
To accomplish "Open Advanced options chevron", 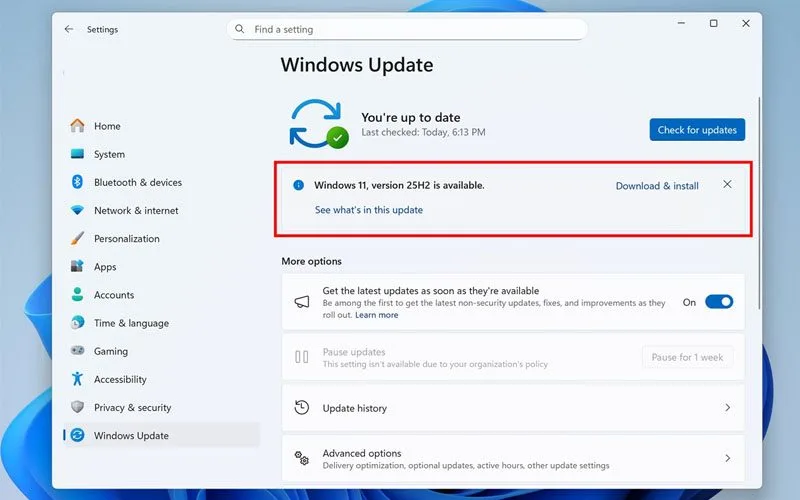I will 728,458.
